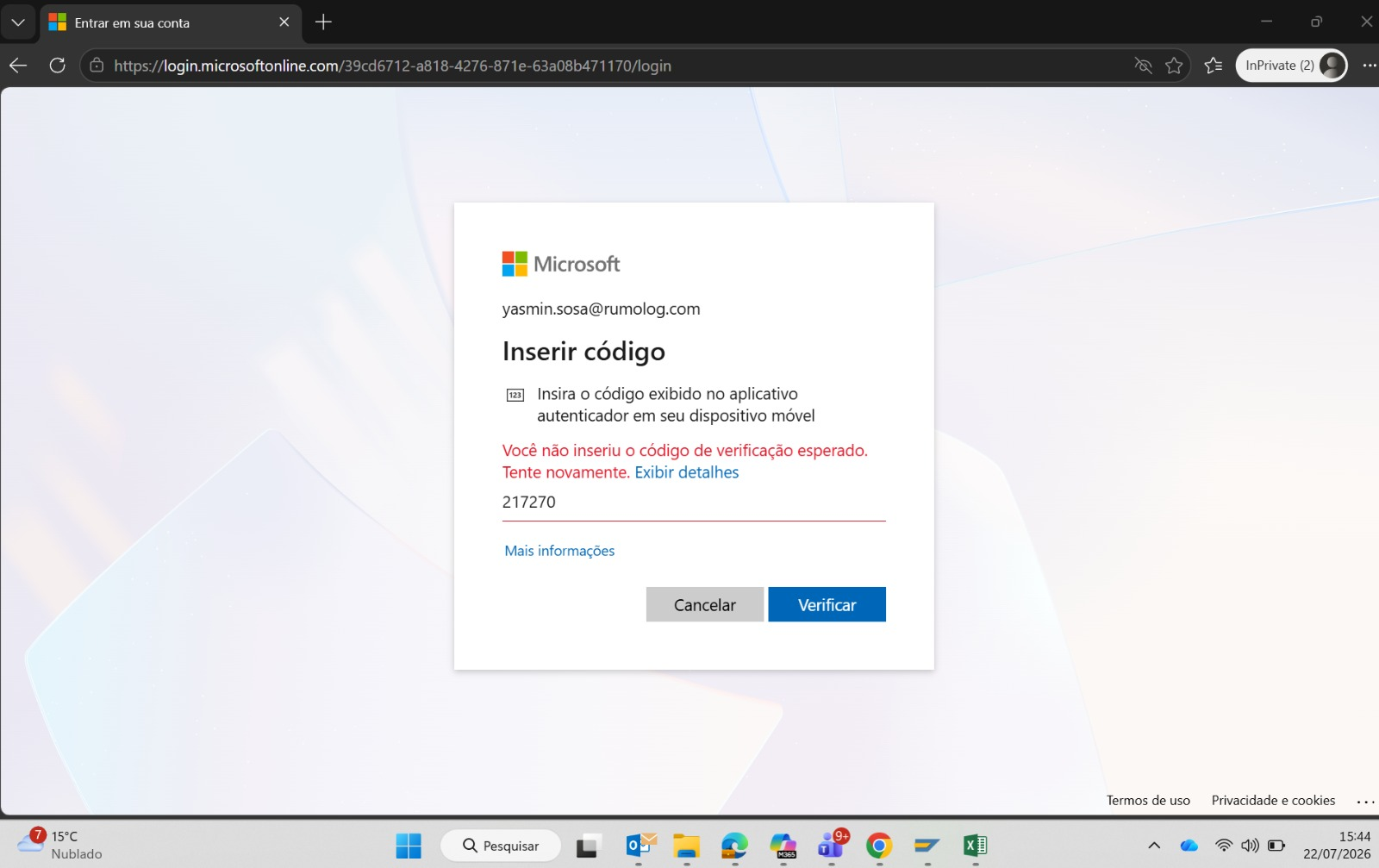The height and width of the screenshot is (868, 1379).
Task: Open the OneDrive tray icon
Action: [1189, 846]
